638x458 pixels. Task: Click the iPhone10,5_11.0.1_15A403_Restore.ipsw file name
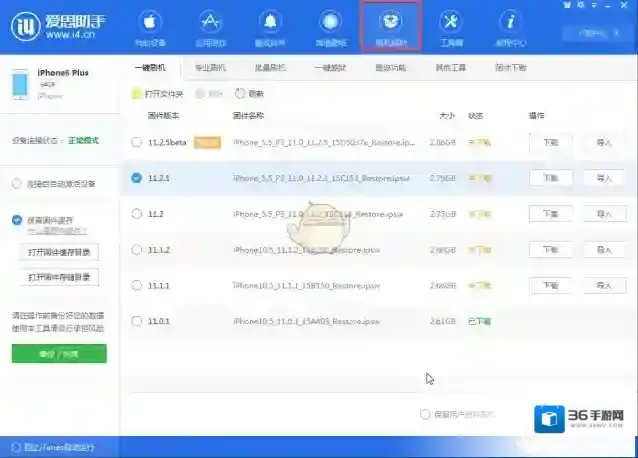coord(306,321)
